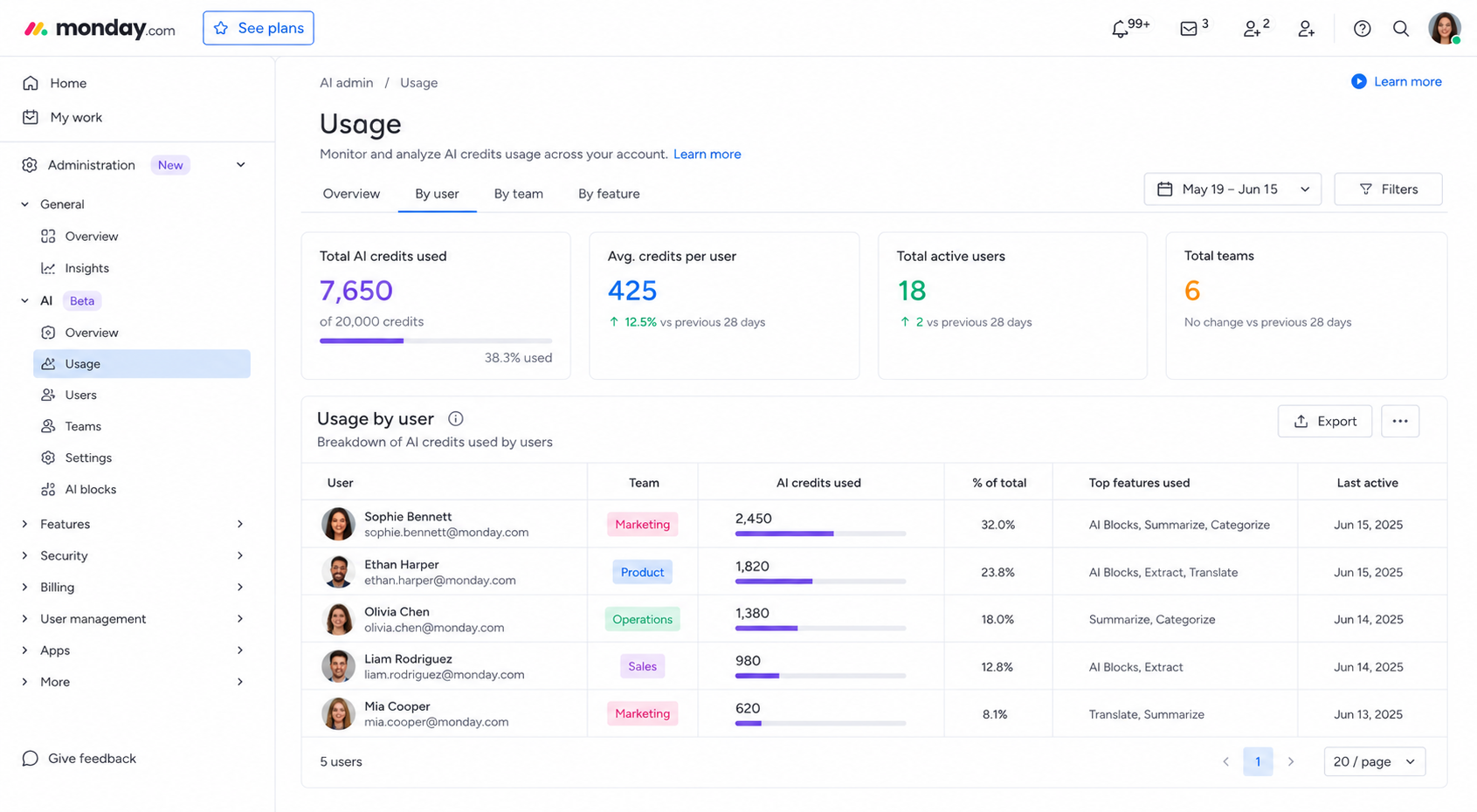Expand the User management section
The image size is (1477, 812).
[133, 618]
